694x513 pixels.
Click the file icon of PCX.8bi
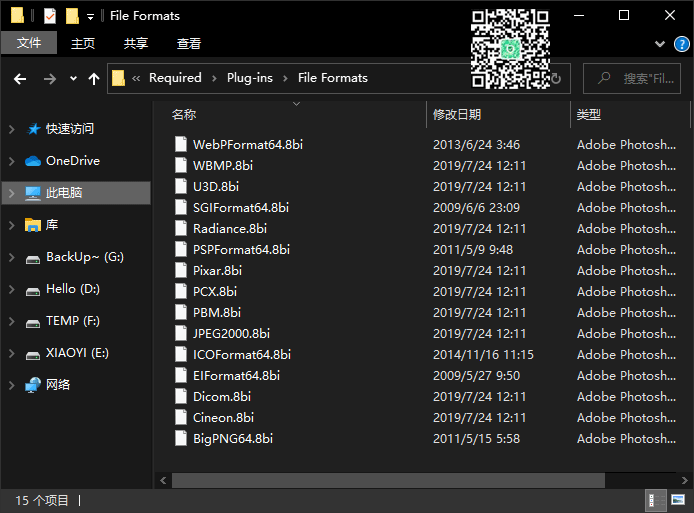click(181, 291)
